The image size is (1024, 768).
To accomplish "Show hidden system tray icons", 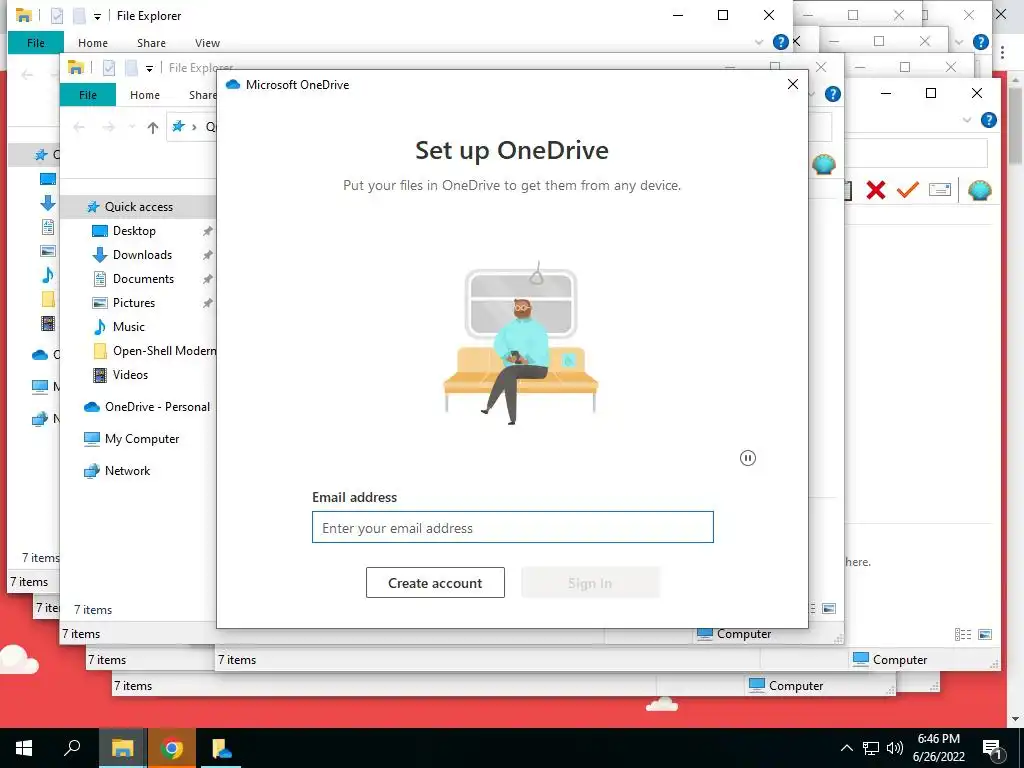I will [846, 748].
